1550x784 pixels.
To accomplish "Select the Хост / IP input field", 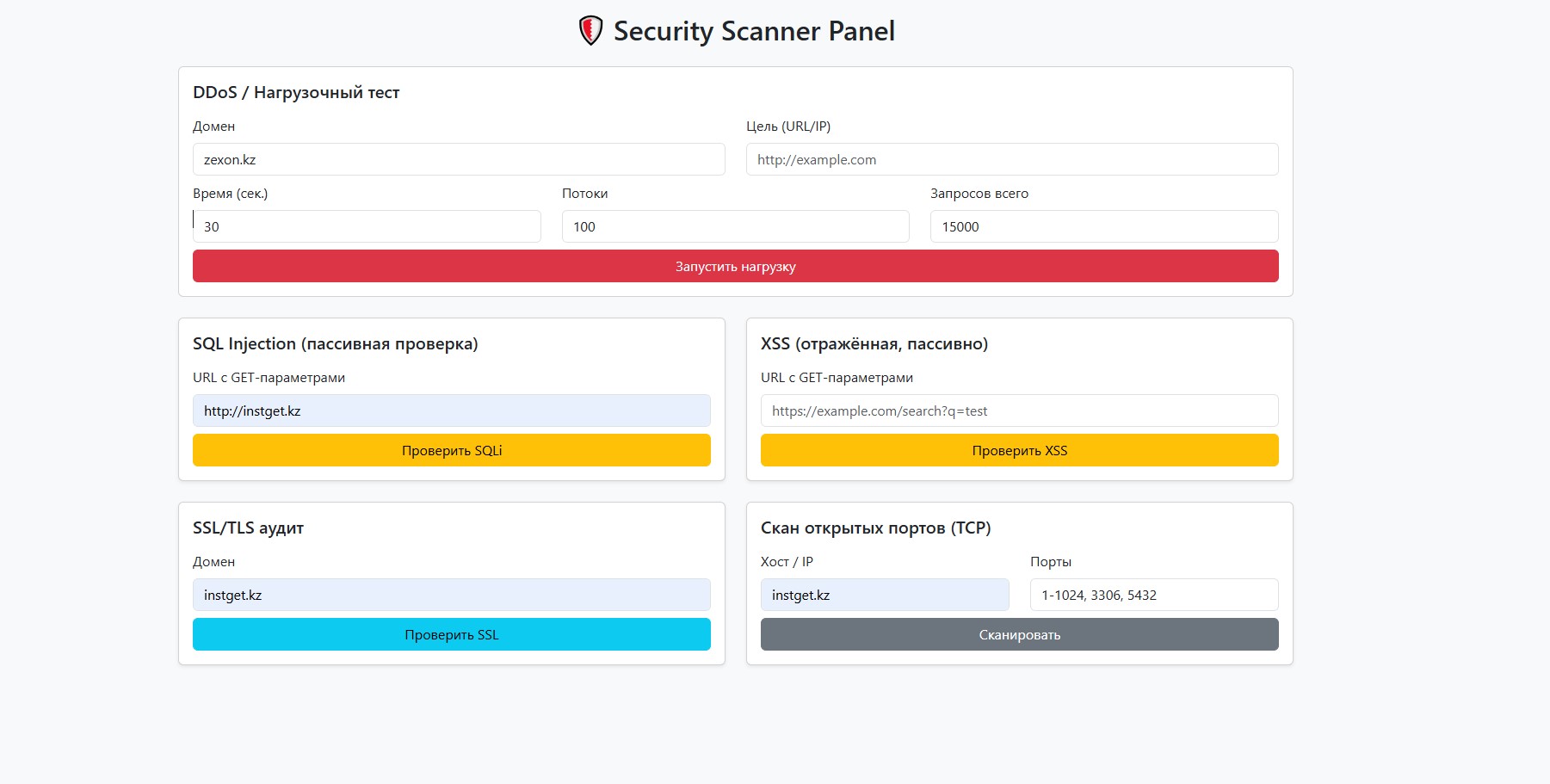I will pyautogui.click(x=884, y=595).
